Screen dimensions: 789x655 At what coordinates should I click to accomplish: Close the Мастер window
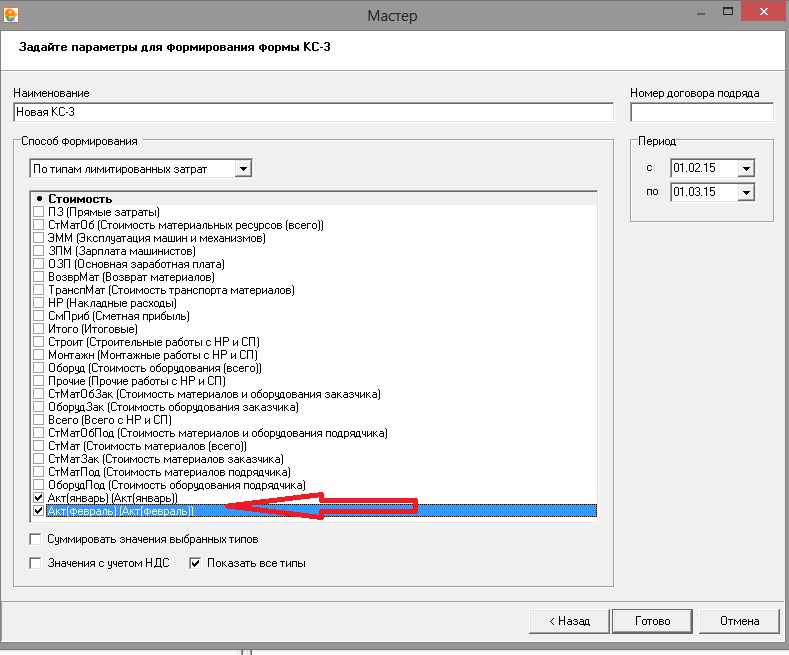(763, 11)
